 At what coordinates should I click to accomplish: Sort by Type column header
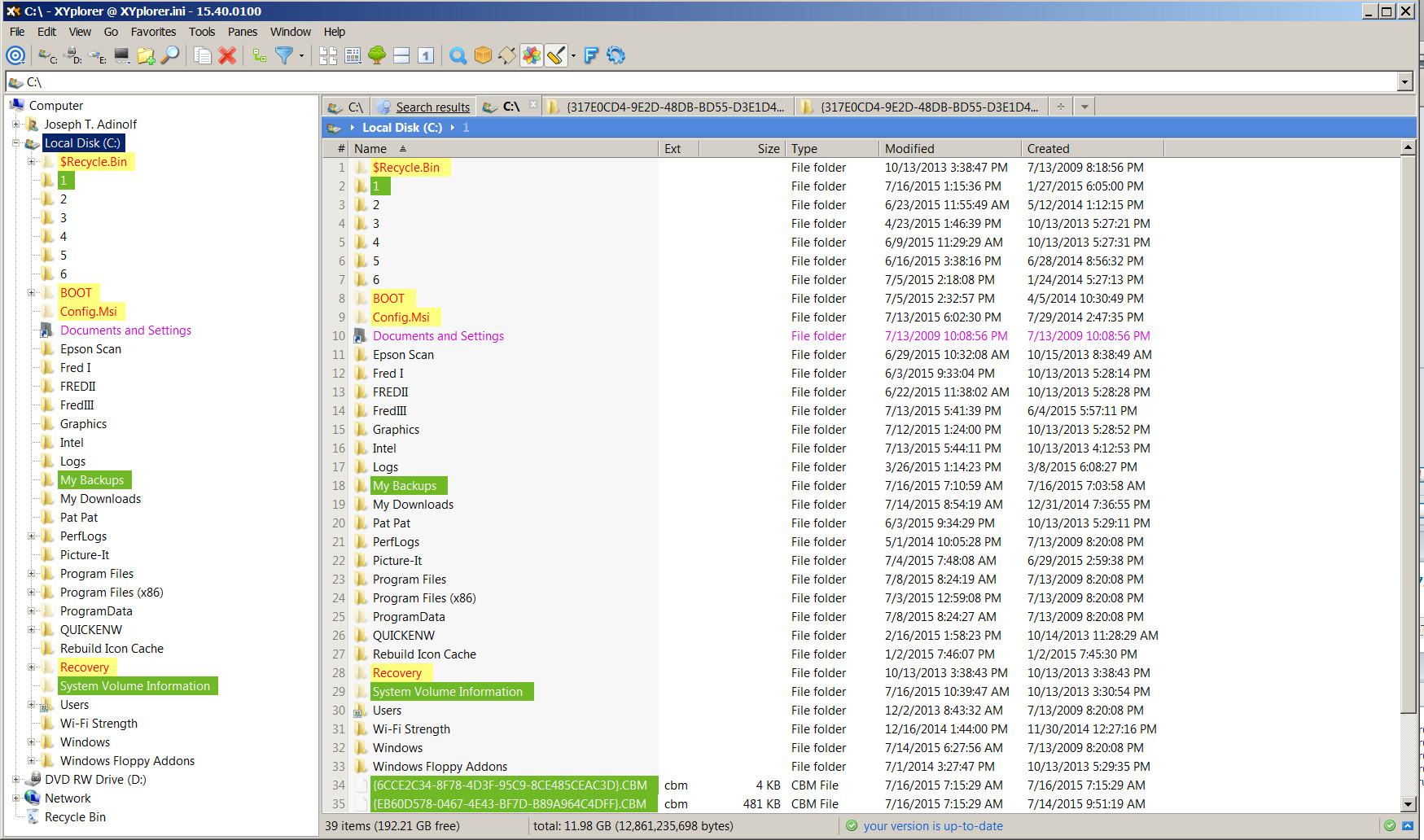[832, 149]
